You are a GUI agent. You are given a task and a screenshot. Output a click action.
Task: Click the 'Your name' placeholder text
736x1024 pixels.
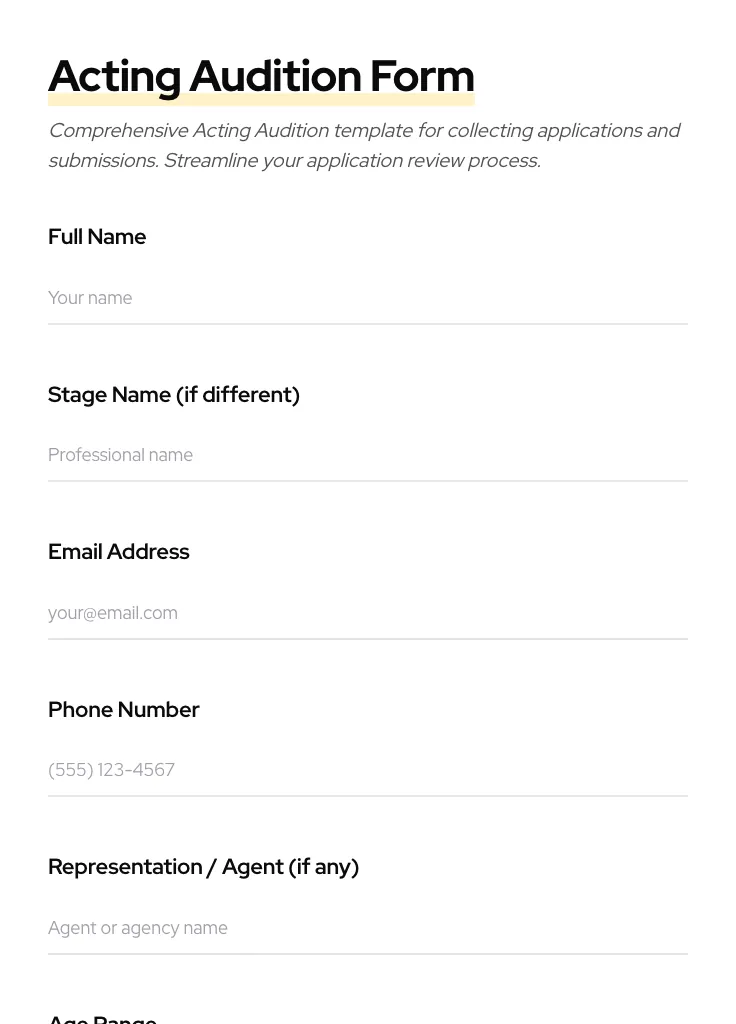click(90, 298)
